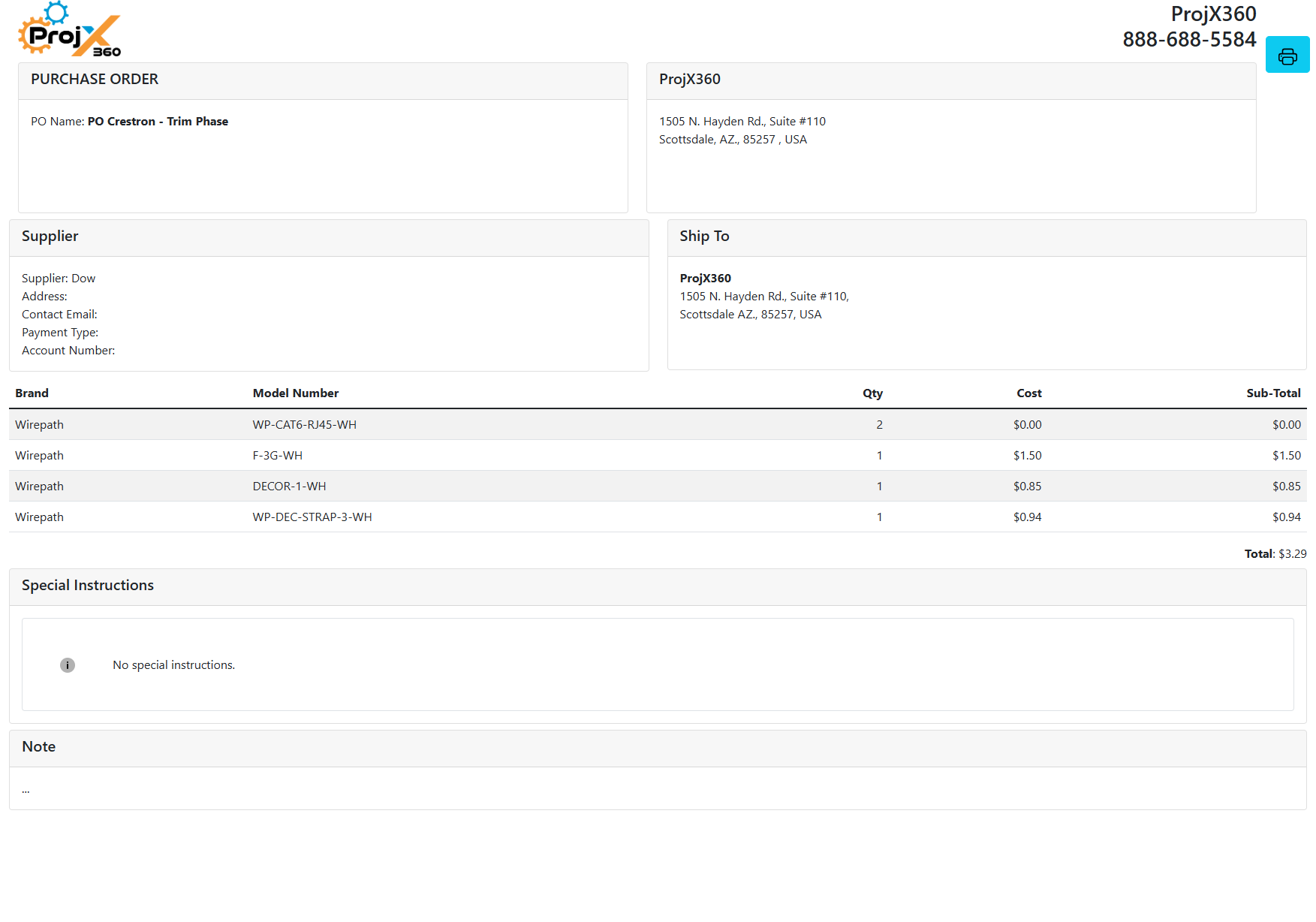The width and height of the screenshot is (1316, 922).
Task: Click the Model Number column header
Action: pos(296,393)
